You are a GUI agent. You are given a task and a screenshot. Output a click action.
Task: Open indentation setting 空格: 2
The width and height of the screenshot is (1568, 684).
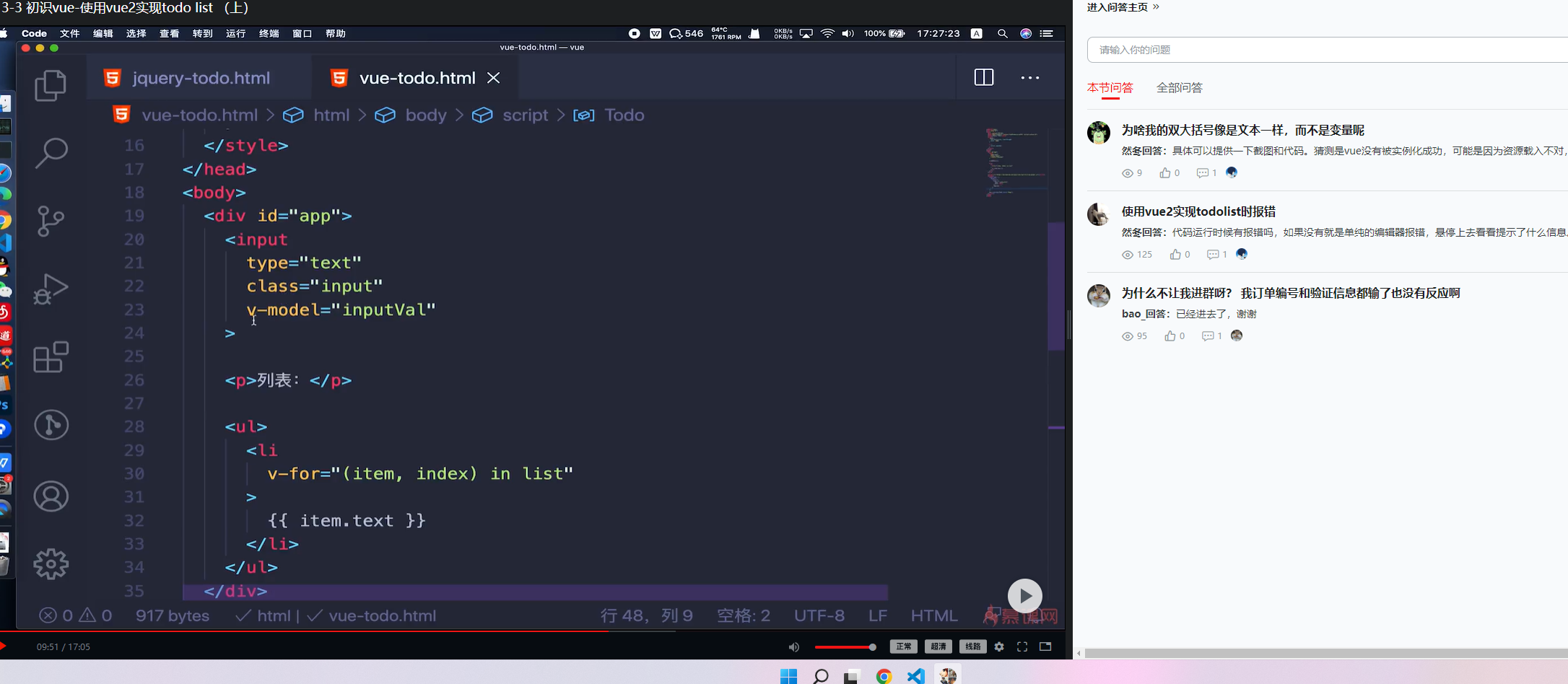[x=744, y=615]
